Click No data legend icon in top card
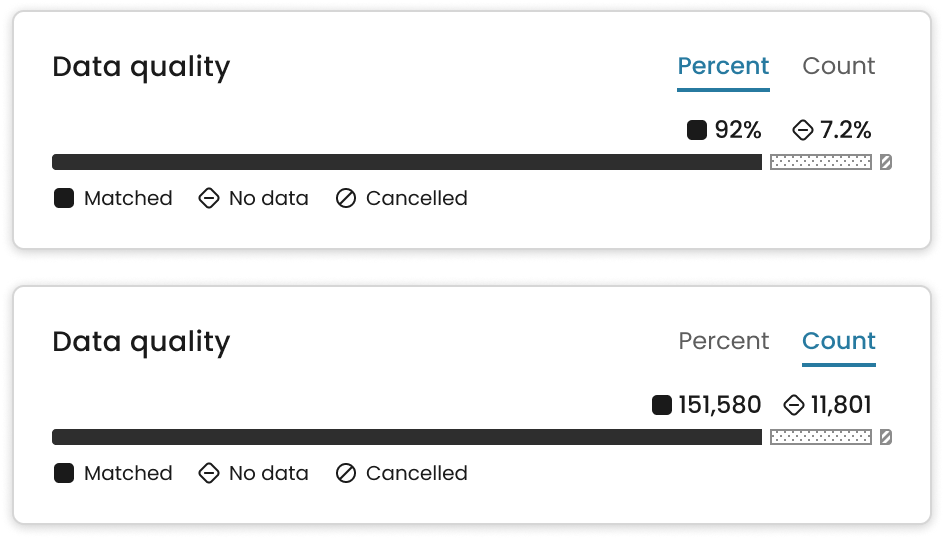Screen dimensions: 944x539 pos(208,198)
